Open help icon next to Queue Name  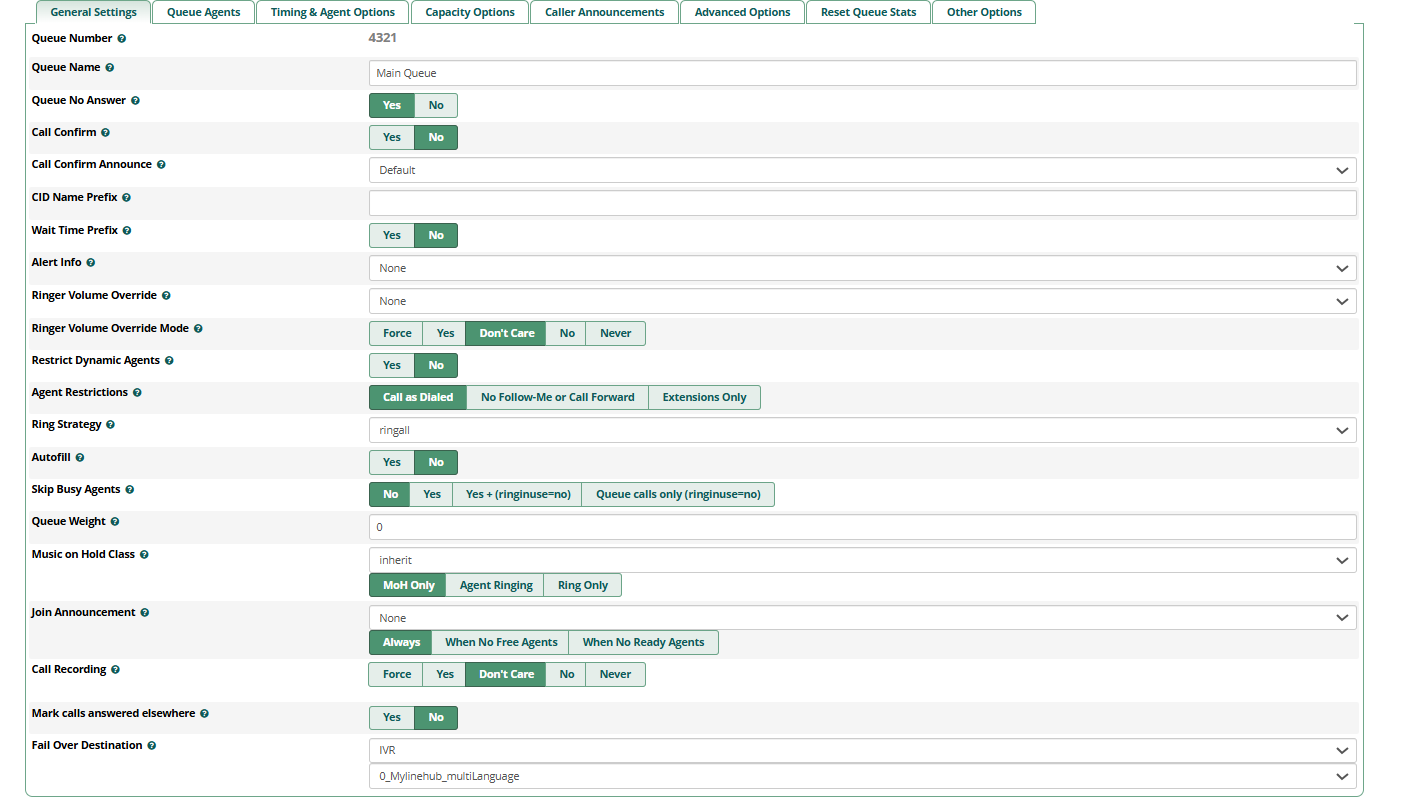coord(110,68)
